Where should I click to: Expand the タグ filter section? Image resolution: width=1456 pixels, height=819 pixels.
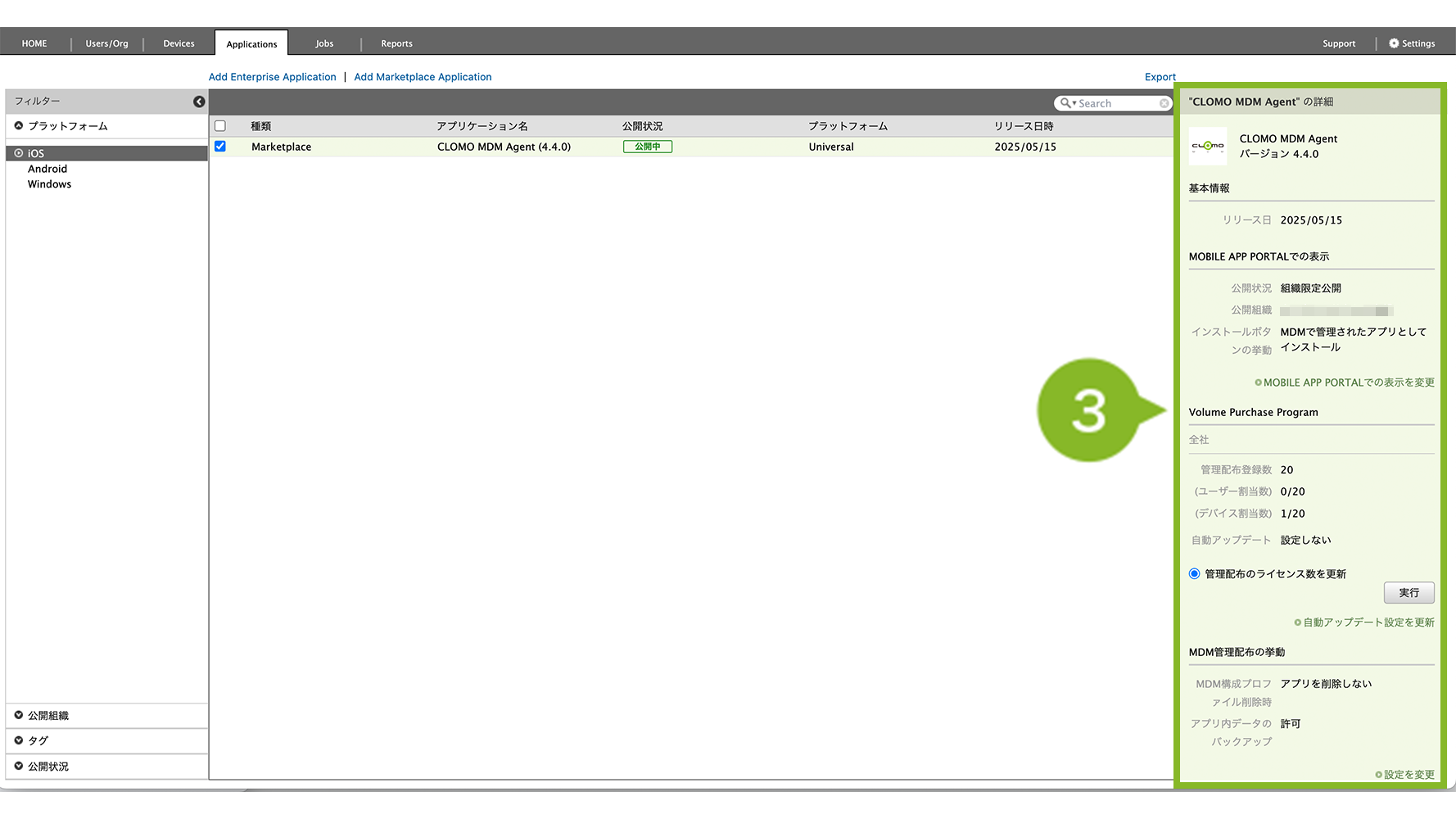pyautogui.click(x=19, y=740)
